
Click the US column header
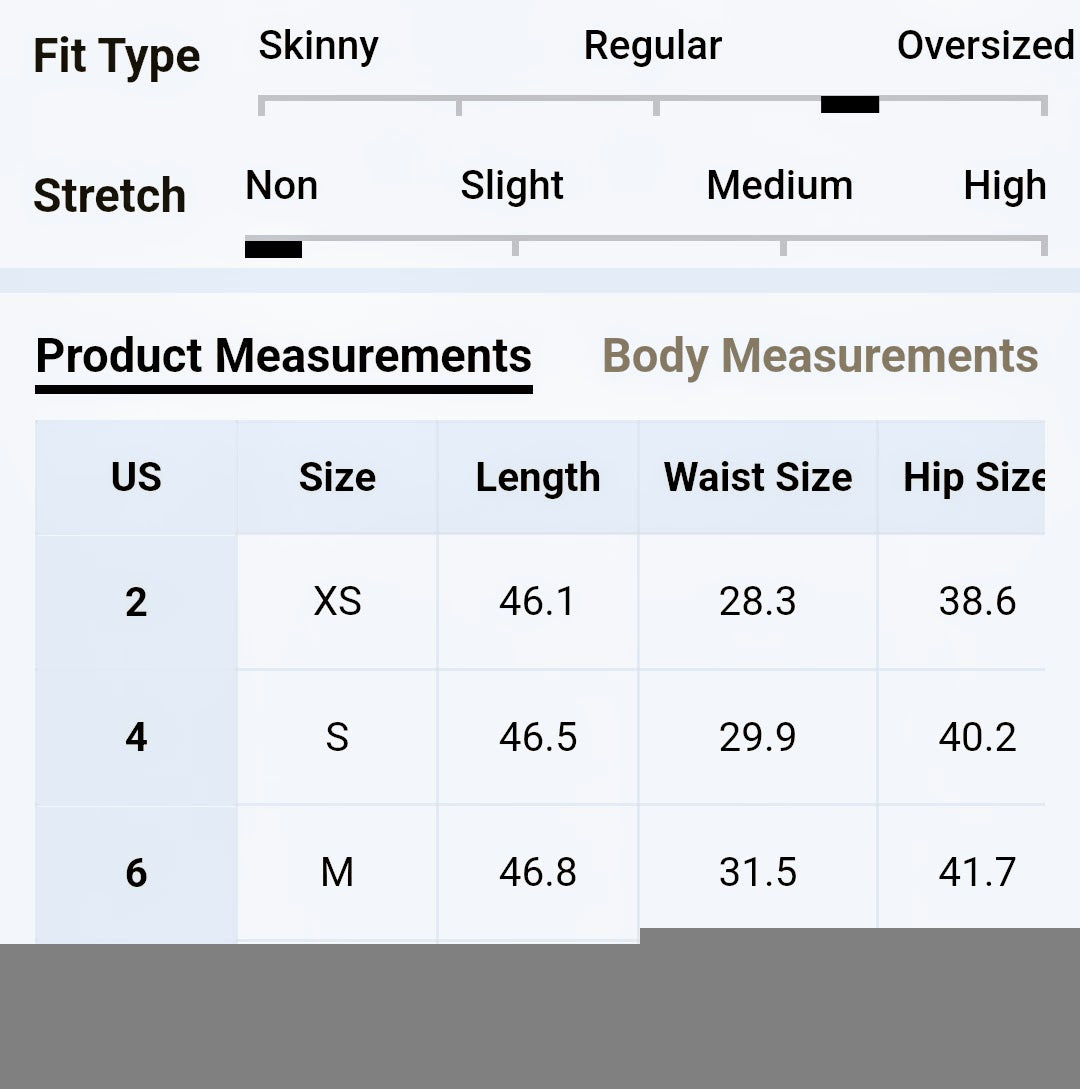[136, 478]
